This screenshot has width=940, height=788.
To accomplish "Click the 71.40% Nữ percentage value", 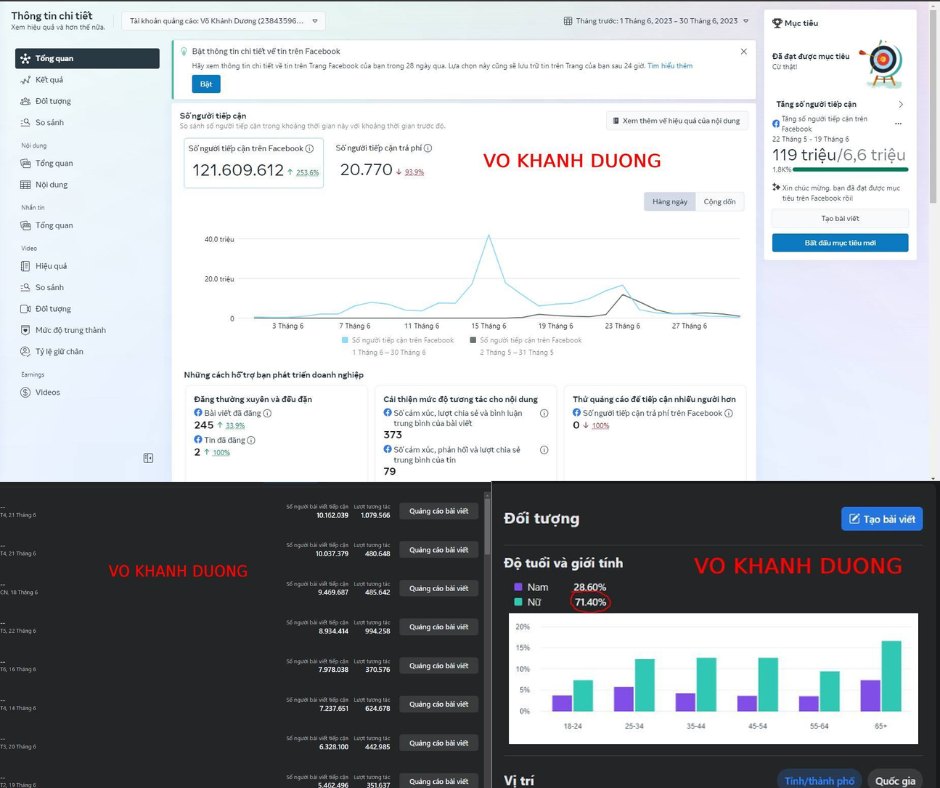I will pyautogui.click(x=590, y=602).
